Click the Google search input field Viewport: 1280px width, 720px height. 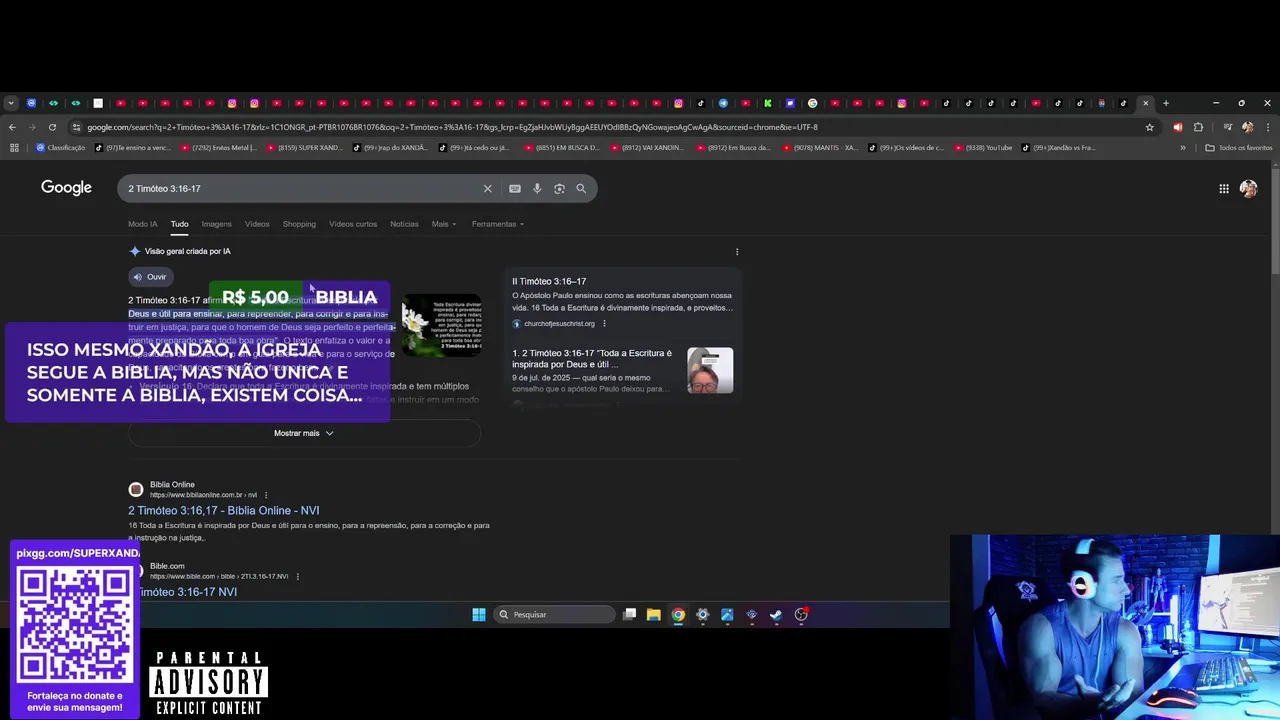(300, 188)
